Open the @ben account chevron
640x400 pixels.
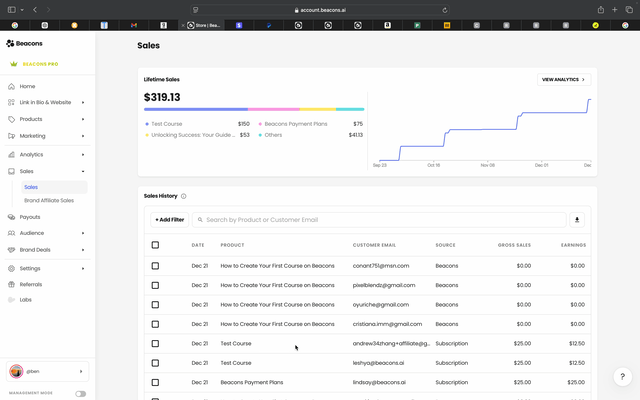click(x=81, y=371)
